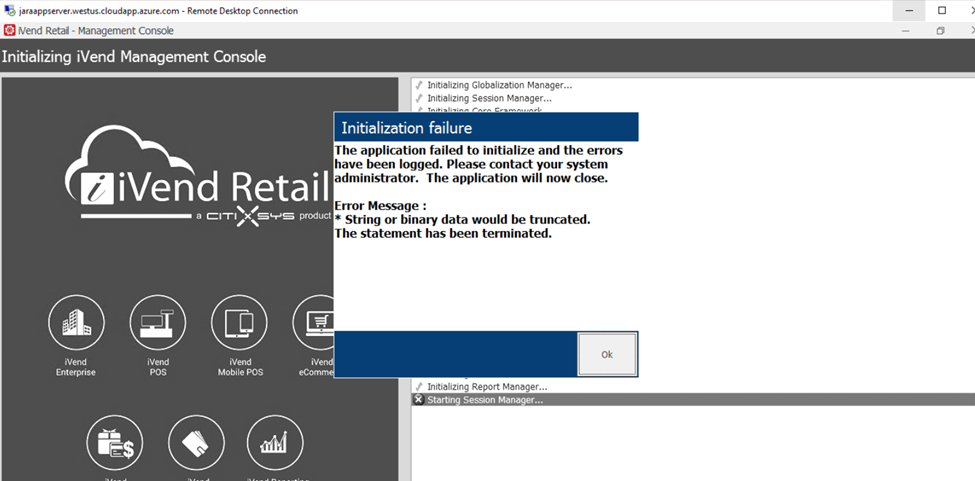Select the iVend Mobile POS devices icon
The height and width of the screenshot is (481, 975).
pyautogui.click(x=239, y=323)
